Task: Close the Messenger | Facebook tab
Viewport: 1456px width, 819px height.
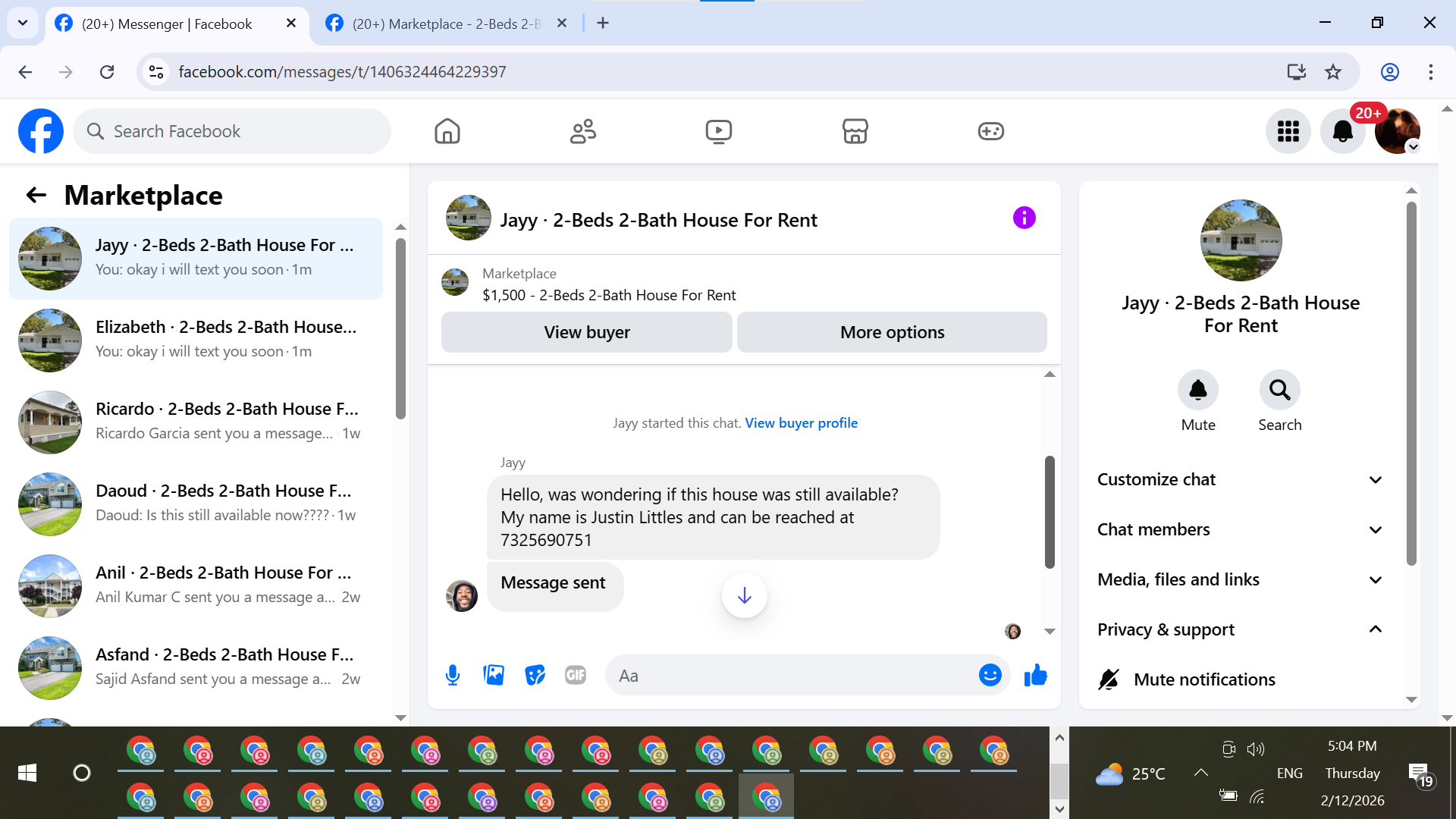Action: click(291, 24)
